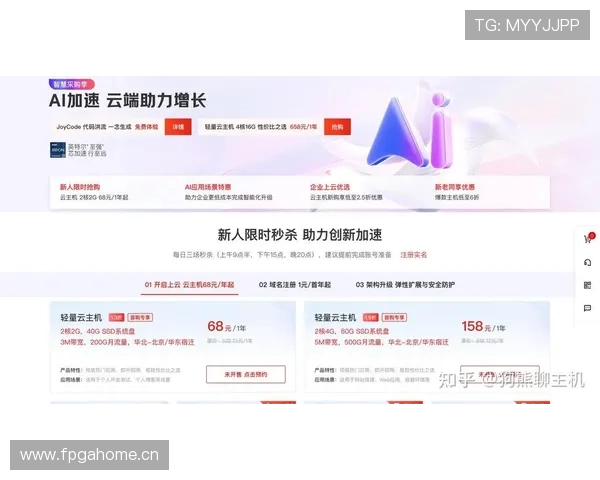Open the 企业上云优选 section entry
Viewport: 600px width, 480px height.
tap(330, 187)
